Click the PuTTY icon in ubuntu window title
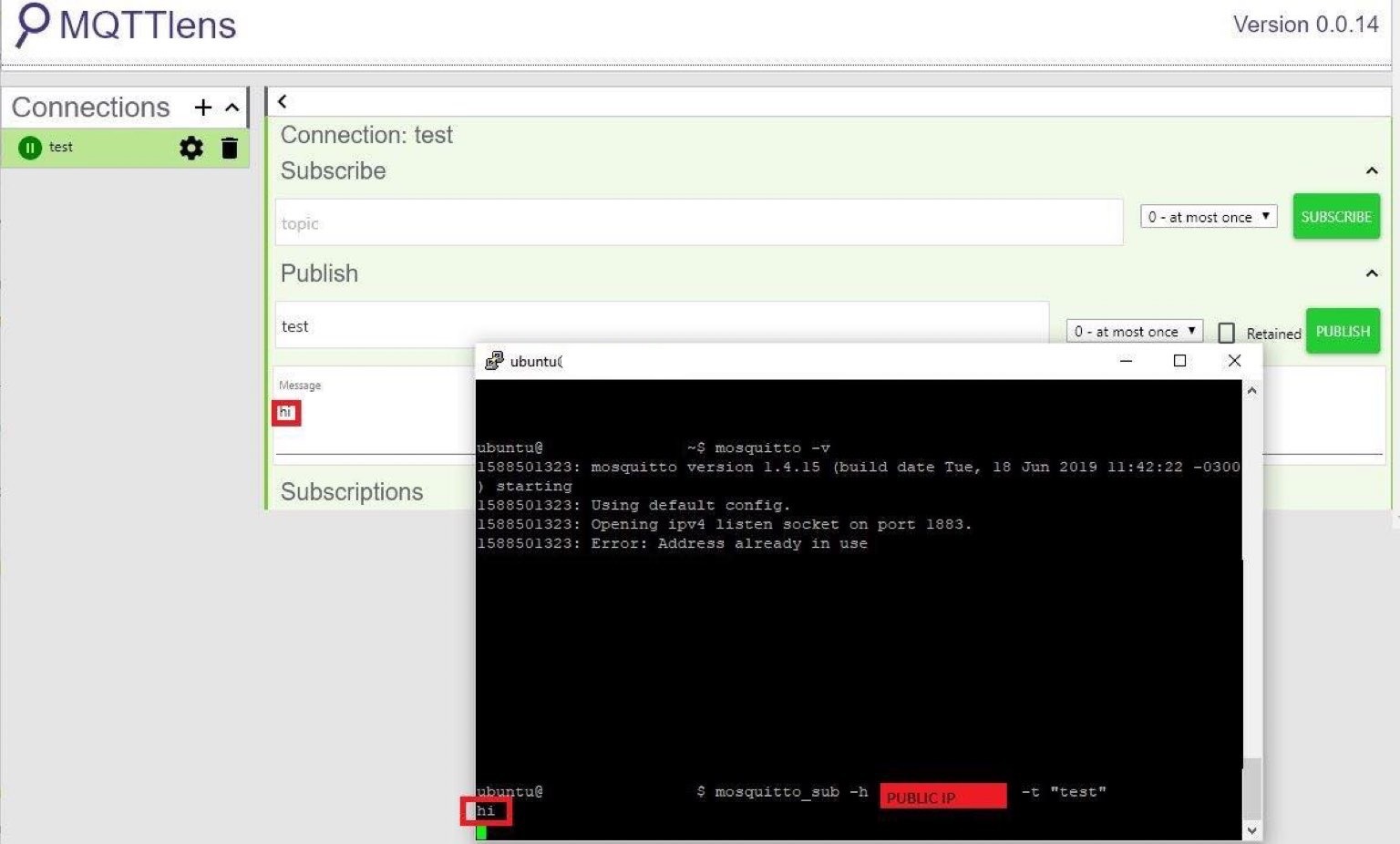 [494, 361]
